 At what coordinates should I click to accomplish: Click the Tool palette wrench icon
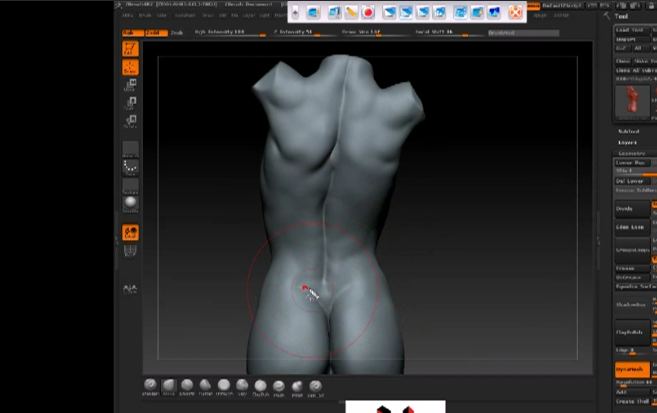click(606, 16)
